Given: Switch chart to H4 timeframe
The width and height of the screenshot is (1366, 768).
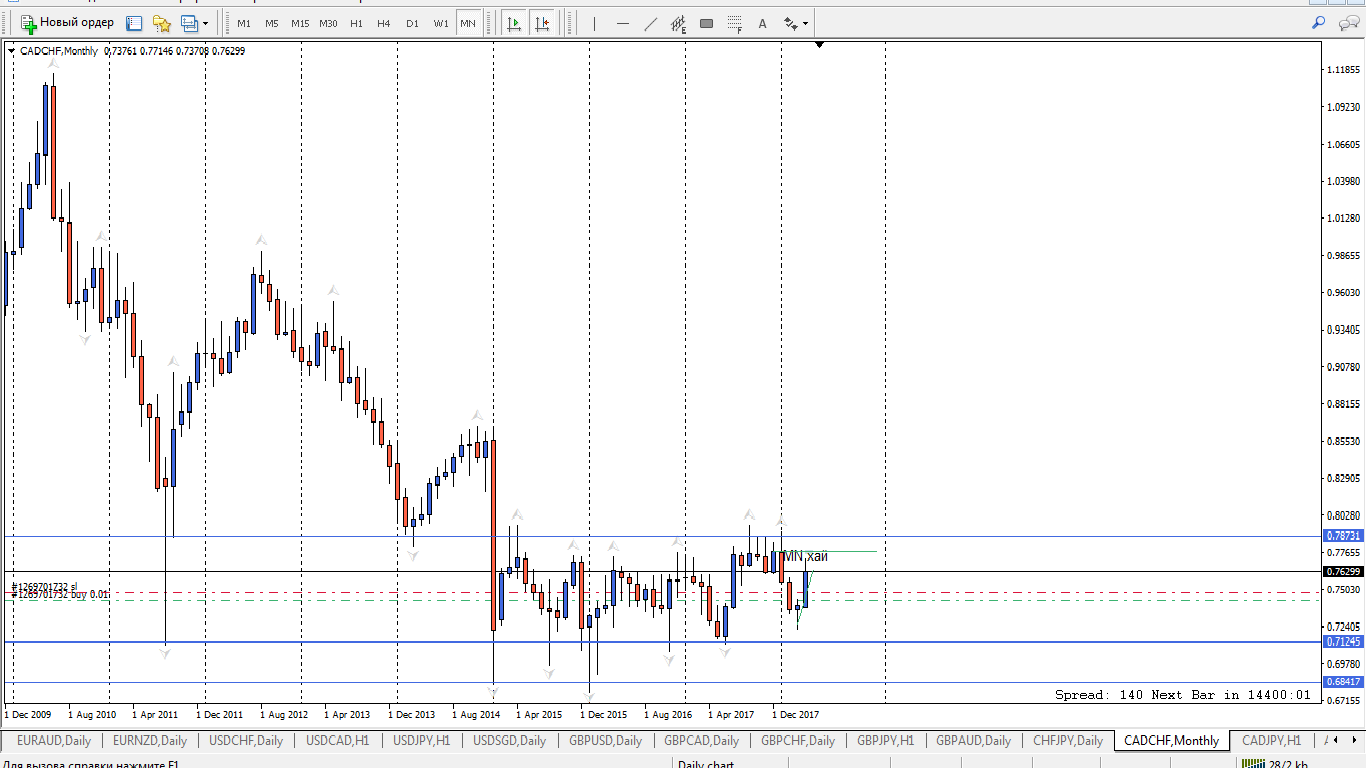Looking at the screenshot, I should point(384,23).
